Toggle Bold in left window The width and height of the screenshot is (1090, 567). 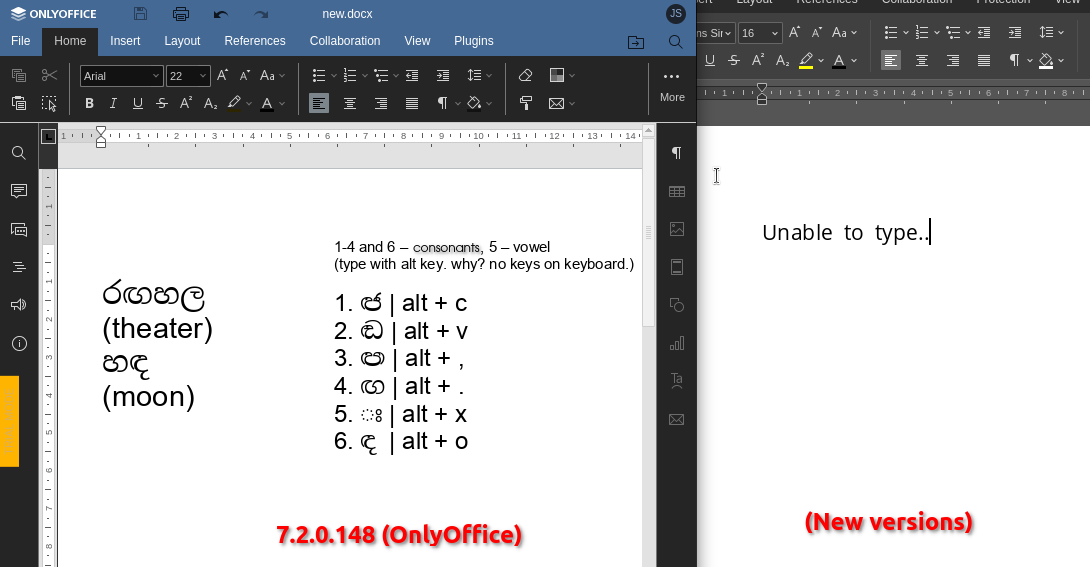point(89,104)
